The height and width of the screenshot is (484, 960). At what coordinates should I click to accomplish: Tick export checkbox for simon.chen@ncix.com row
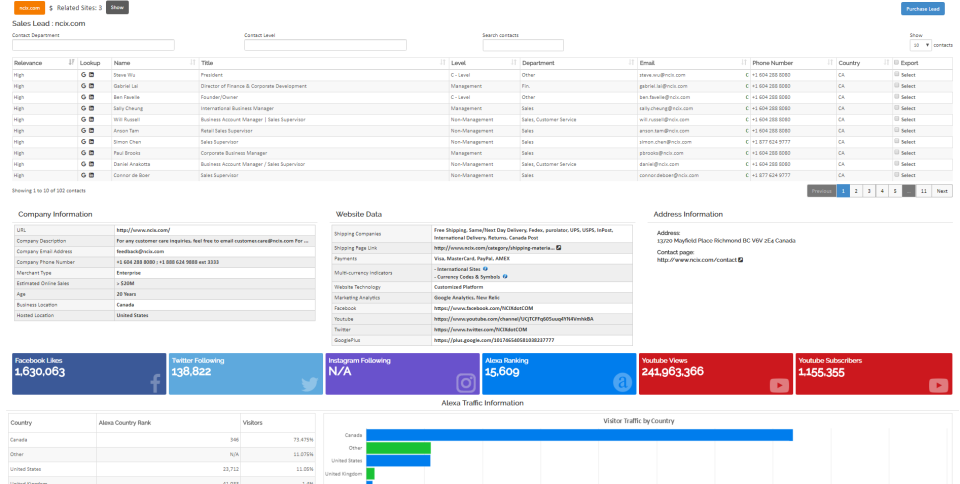896,141
